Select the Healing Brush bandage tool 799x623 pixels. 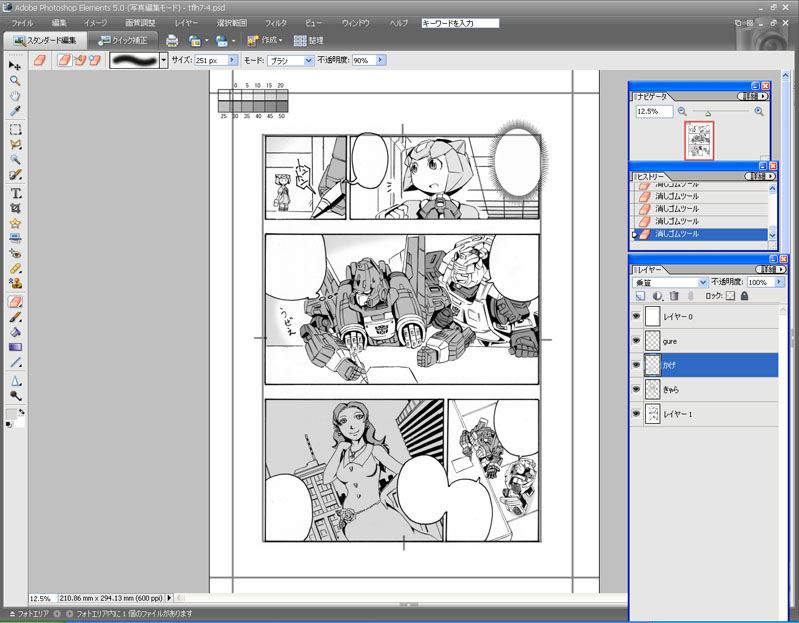coord(15,268)
